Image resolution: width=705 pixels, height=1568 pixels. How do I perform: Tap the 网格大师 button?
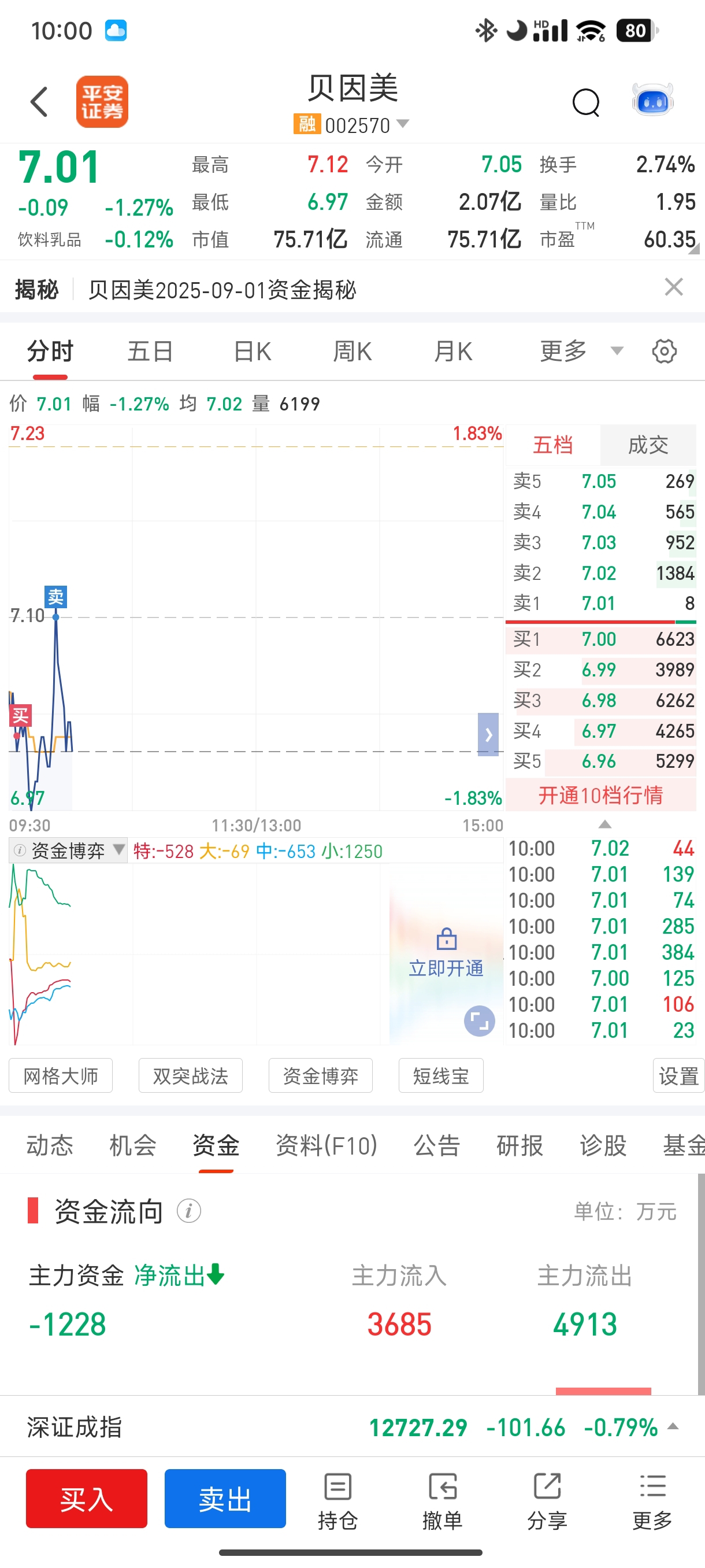coord(60,1075)
